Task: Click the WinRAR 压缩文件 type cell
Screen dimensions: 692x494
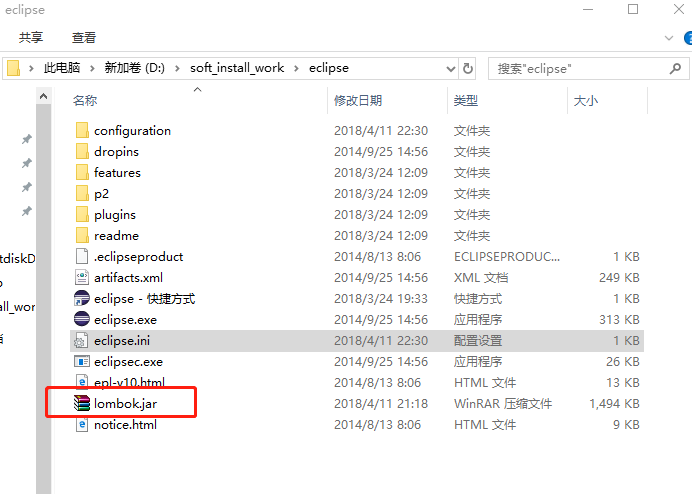Action: coord(503,403)
